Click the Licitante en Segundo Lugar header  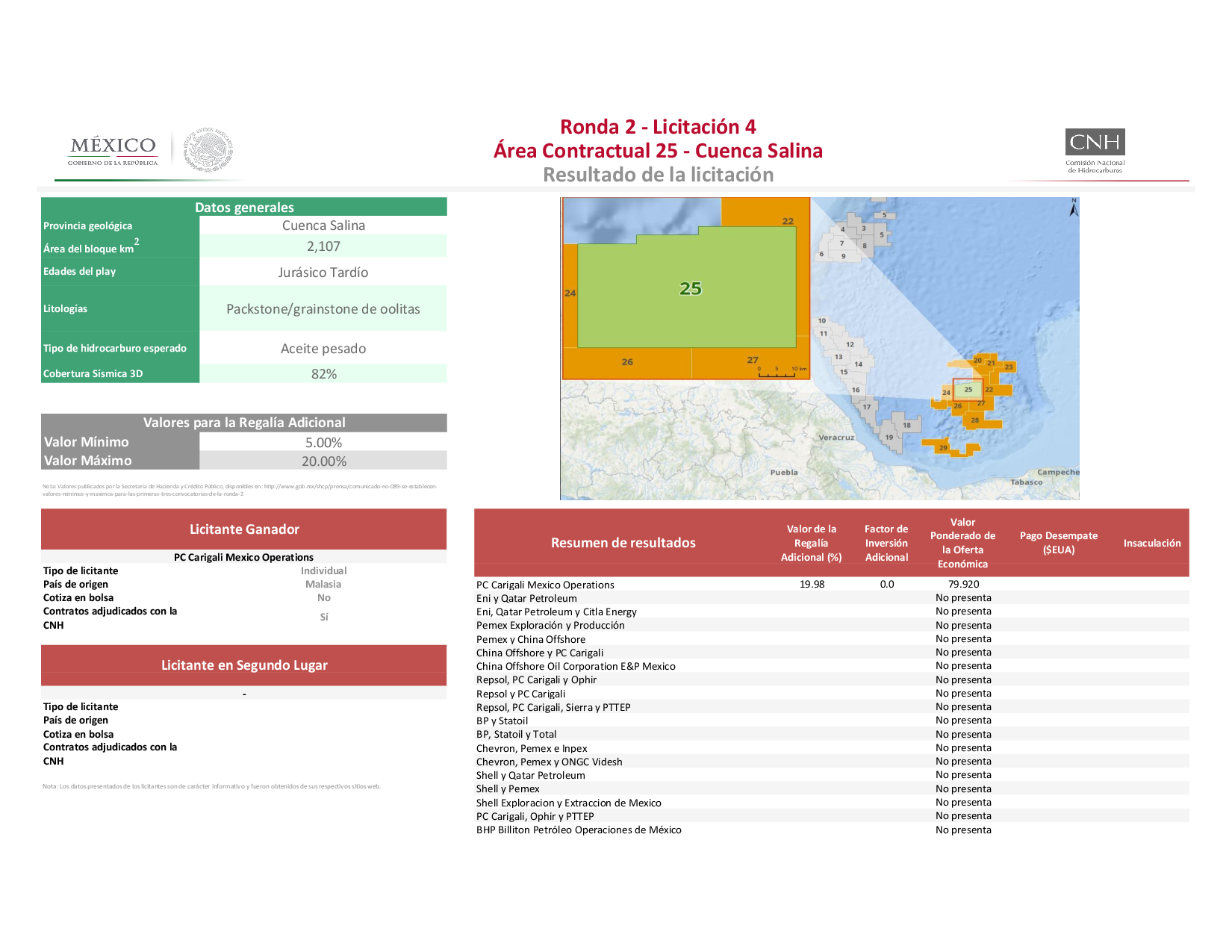coord(244,665)
